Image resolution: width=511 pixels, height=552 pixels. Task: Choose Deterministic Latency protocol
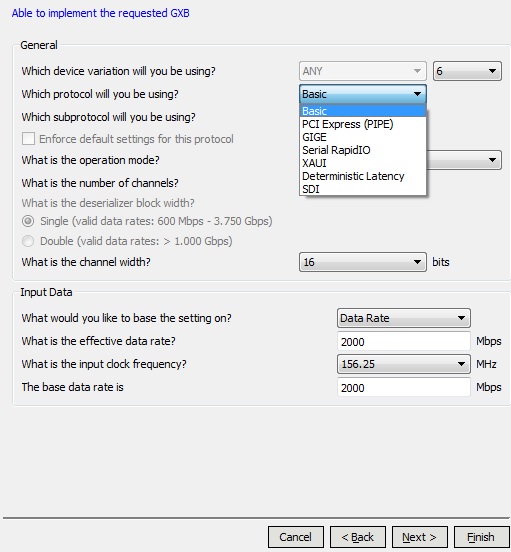click(x=362, y=176)
